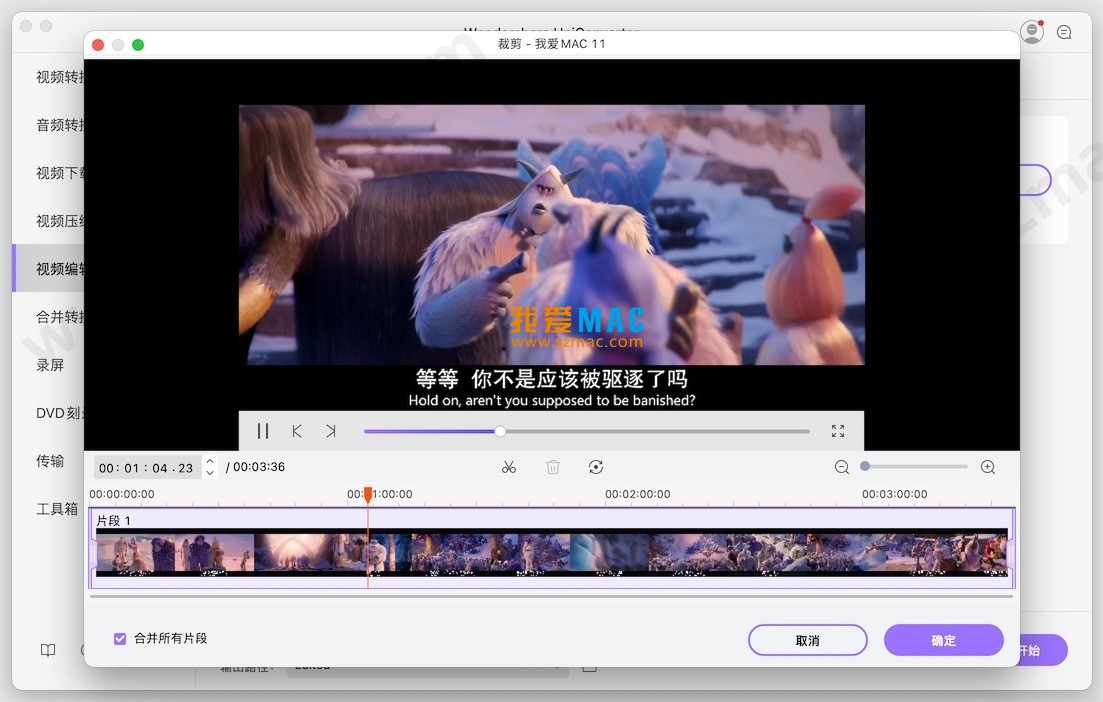Click the 确定 button
The height and width of the screenshot is (702, 1103).
pyautogui.click(x=943, y=640)
